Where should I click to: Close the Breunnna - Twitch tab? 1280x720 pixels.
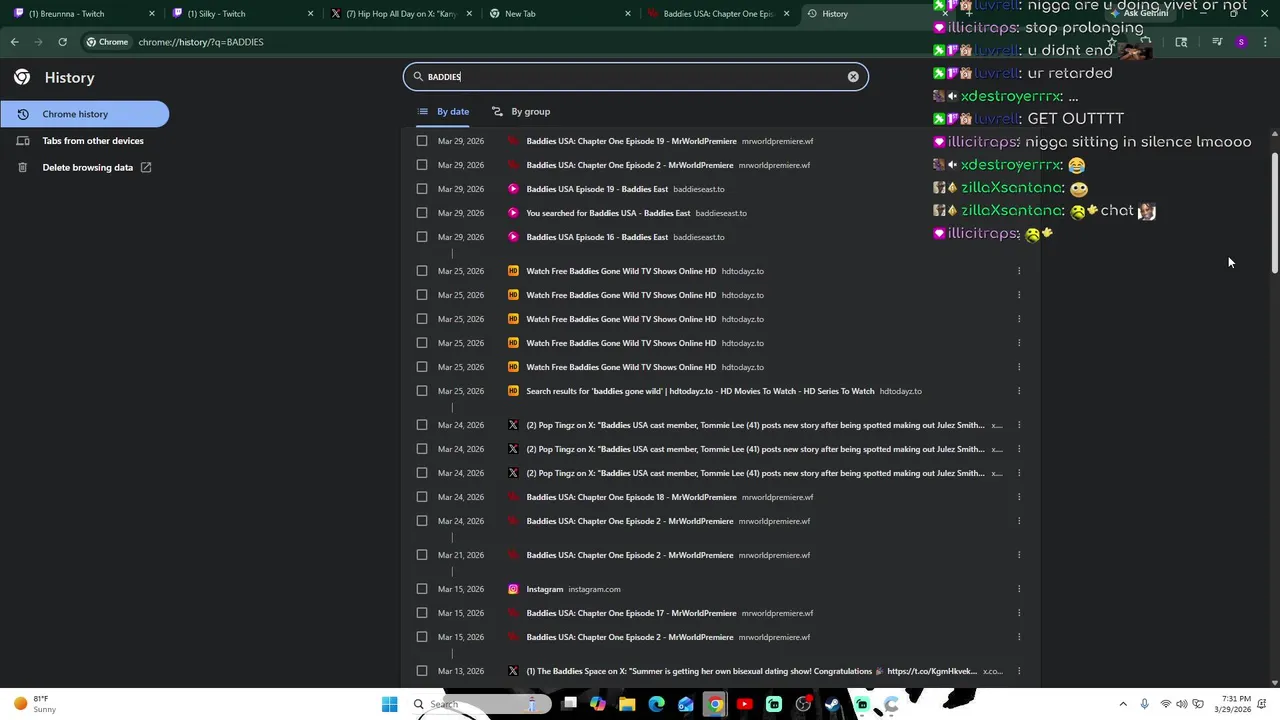click(152, 14)
